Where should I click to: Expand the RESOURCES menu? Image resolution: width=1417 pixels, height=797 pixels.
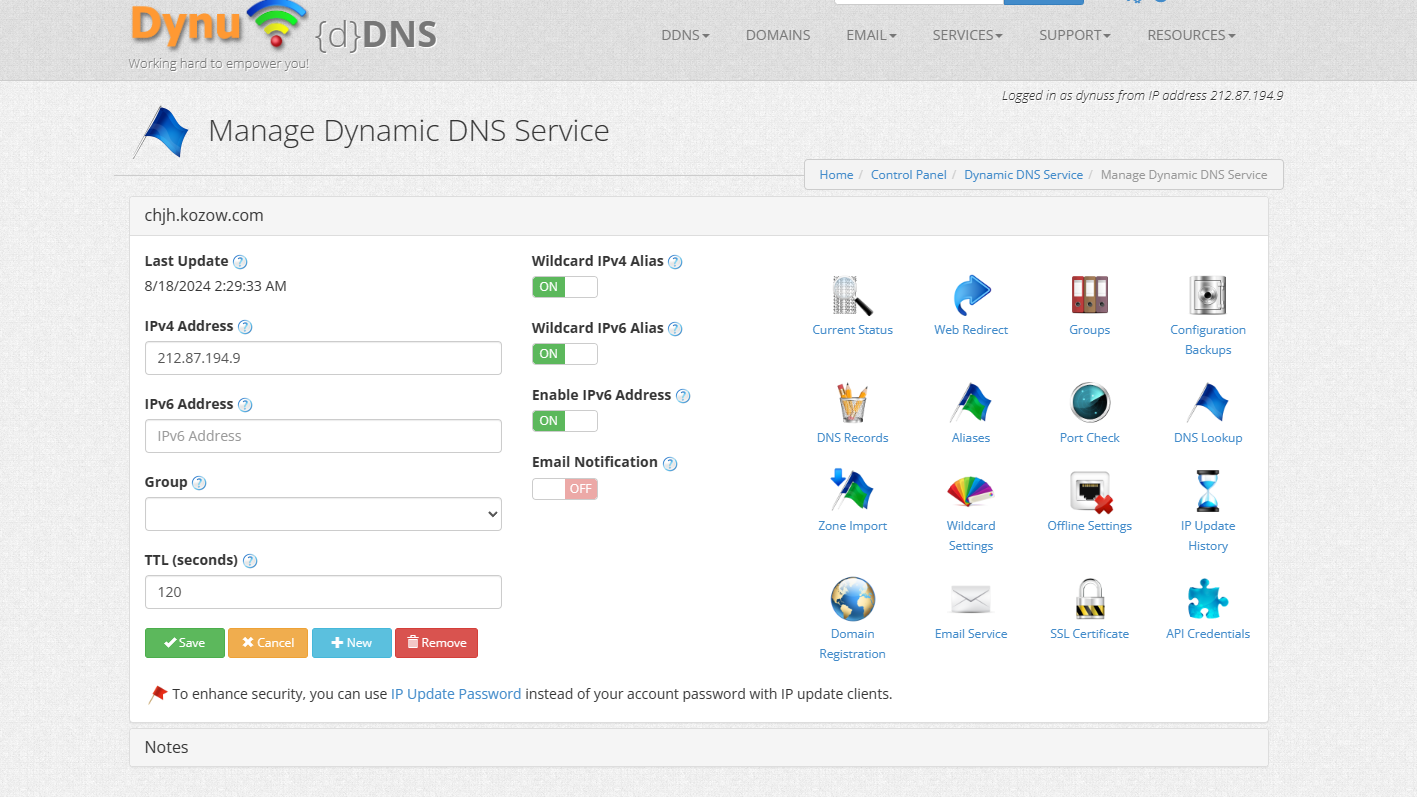click(x=1191, y=35)
